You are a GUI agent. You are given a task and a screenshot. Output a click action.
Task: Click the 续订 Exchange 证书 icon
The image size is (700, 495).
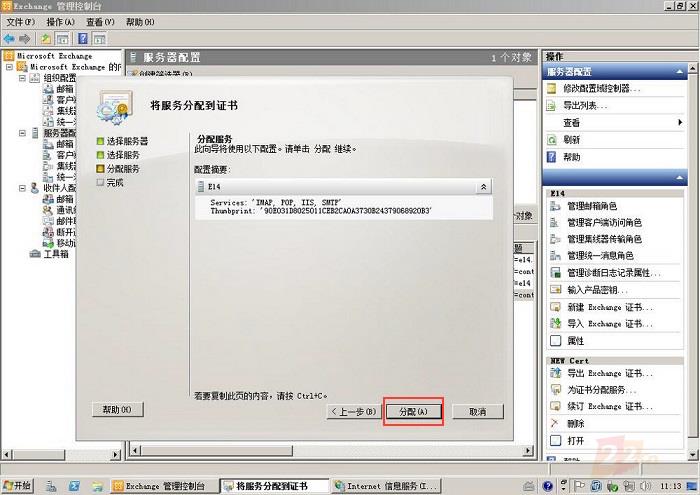pyautogui.click(x=555, y=406)
